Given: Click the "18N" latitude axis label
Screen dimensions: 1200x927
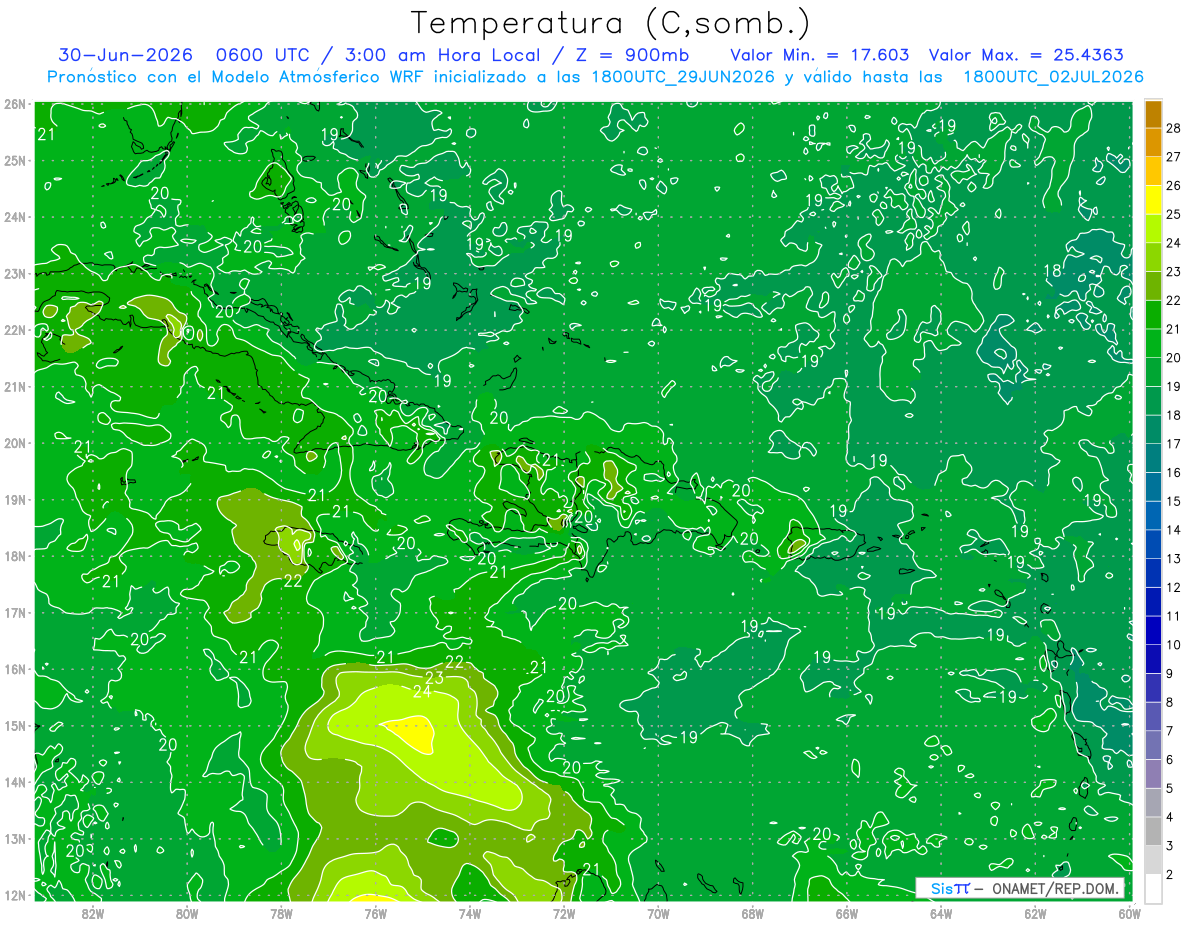Looking at the screenshot, I should 15,556.
